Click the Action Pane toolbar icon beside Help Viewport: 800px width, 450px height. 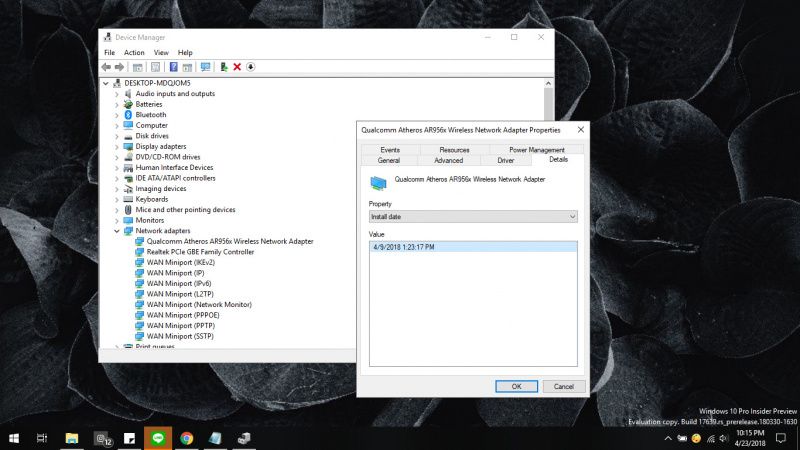pos(187,67)
